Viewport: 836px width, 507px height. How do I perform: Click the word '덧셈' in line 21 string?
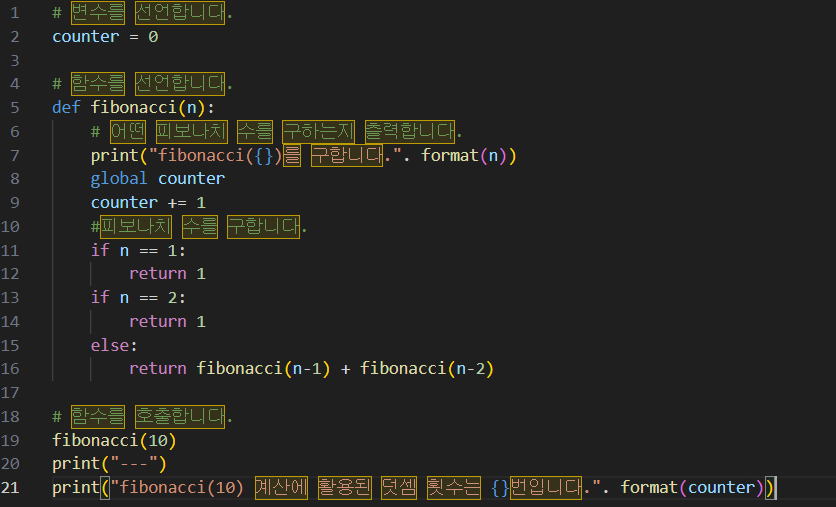tap(399, 488)
